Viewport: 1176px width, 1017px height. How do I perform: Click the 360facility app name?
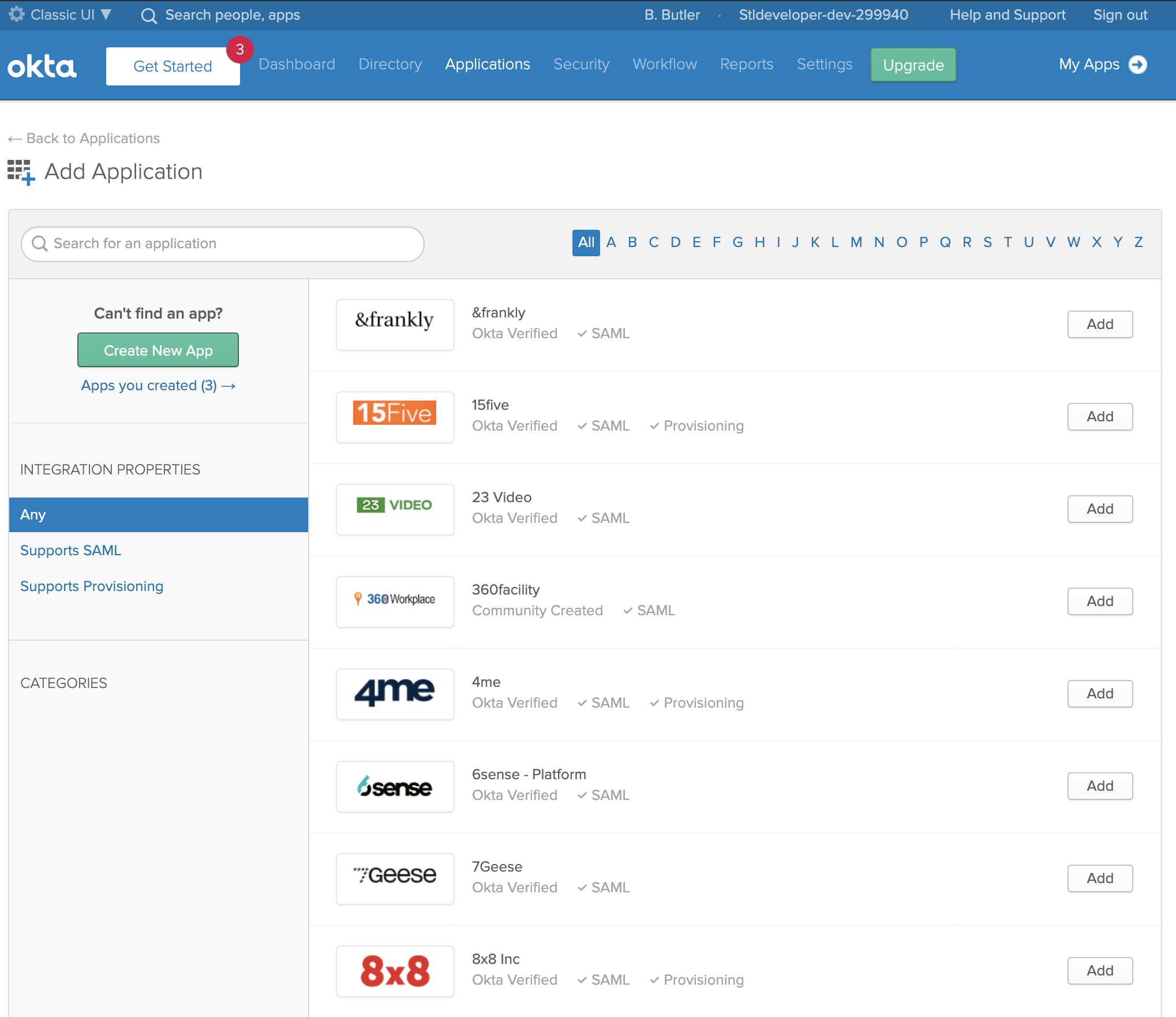pyautogui.click(x=506, y=590)
